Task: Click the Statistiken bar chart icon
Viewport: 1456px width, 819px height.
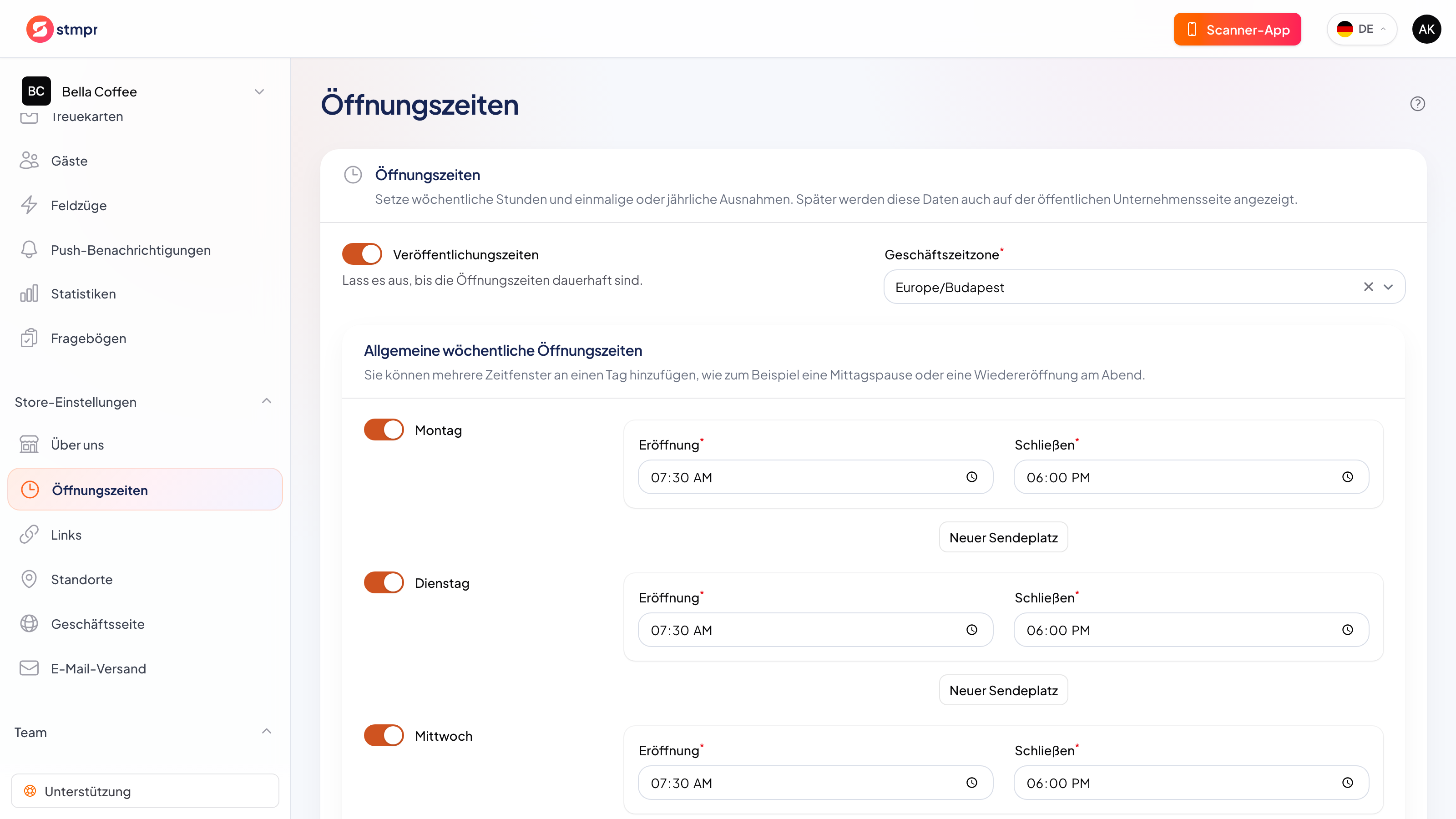Action: [x=29, y=294]
